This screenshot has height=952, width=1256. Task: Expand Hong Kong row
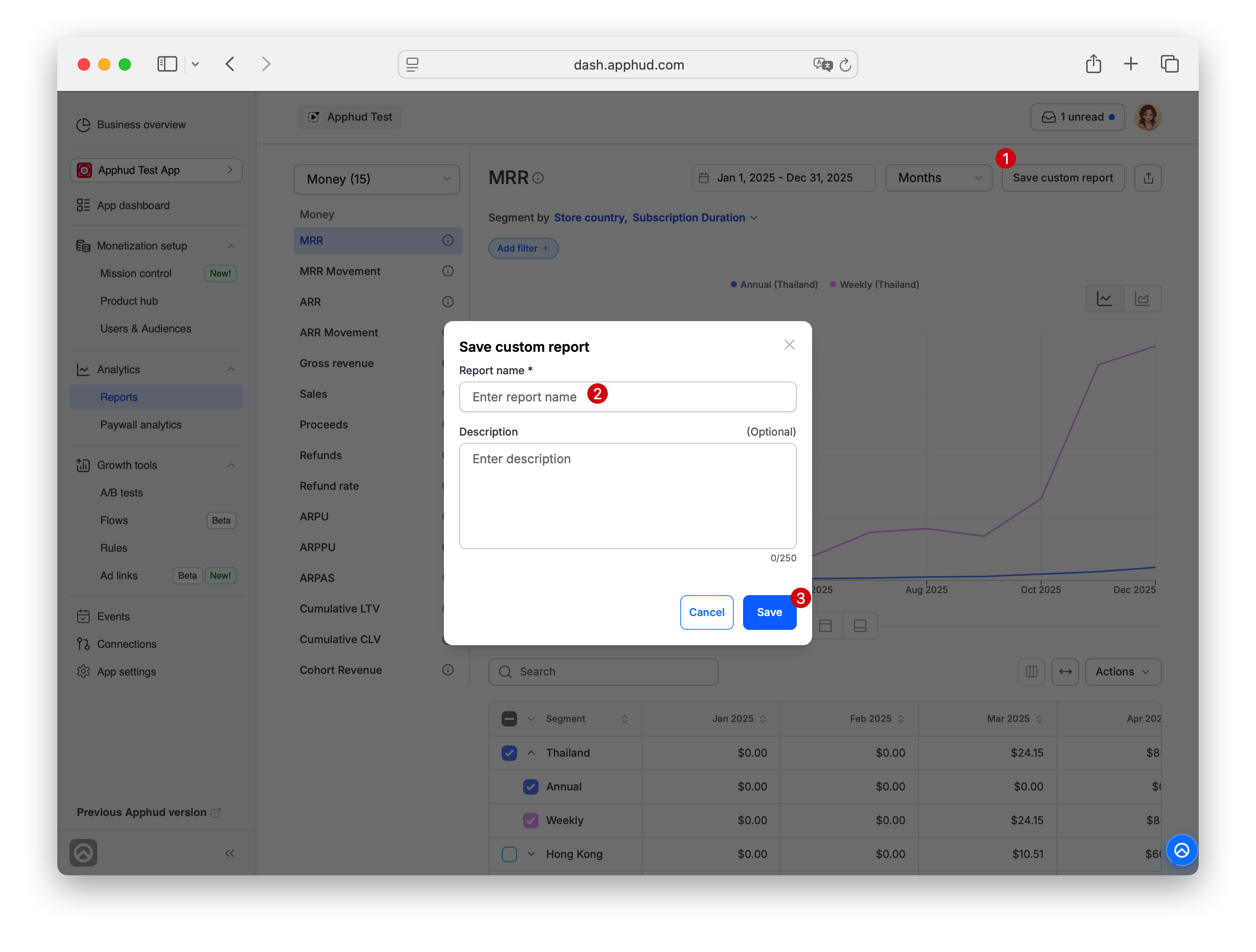531,854
